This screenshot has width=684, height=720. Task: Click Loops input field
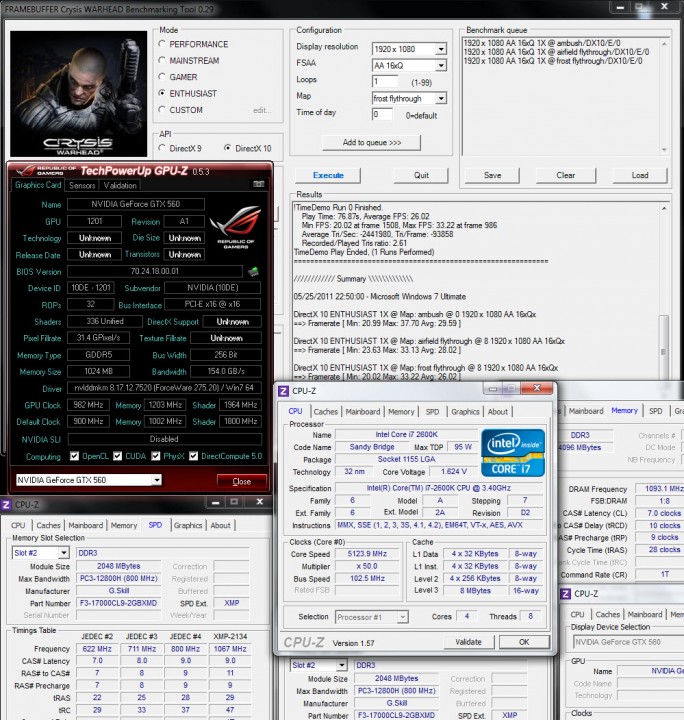coord(385,82)
